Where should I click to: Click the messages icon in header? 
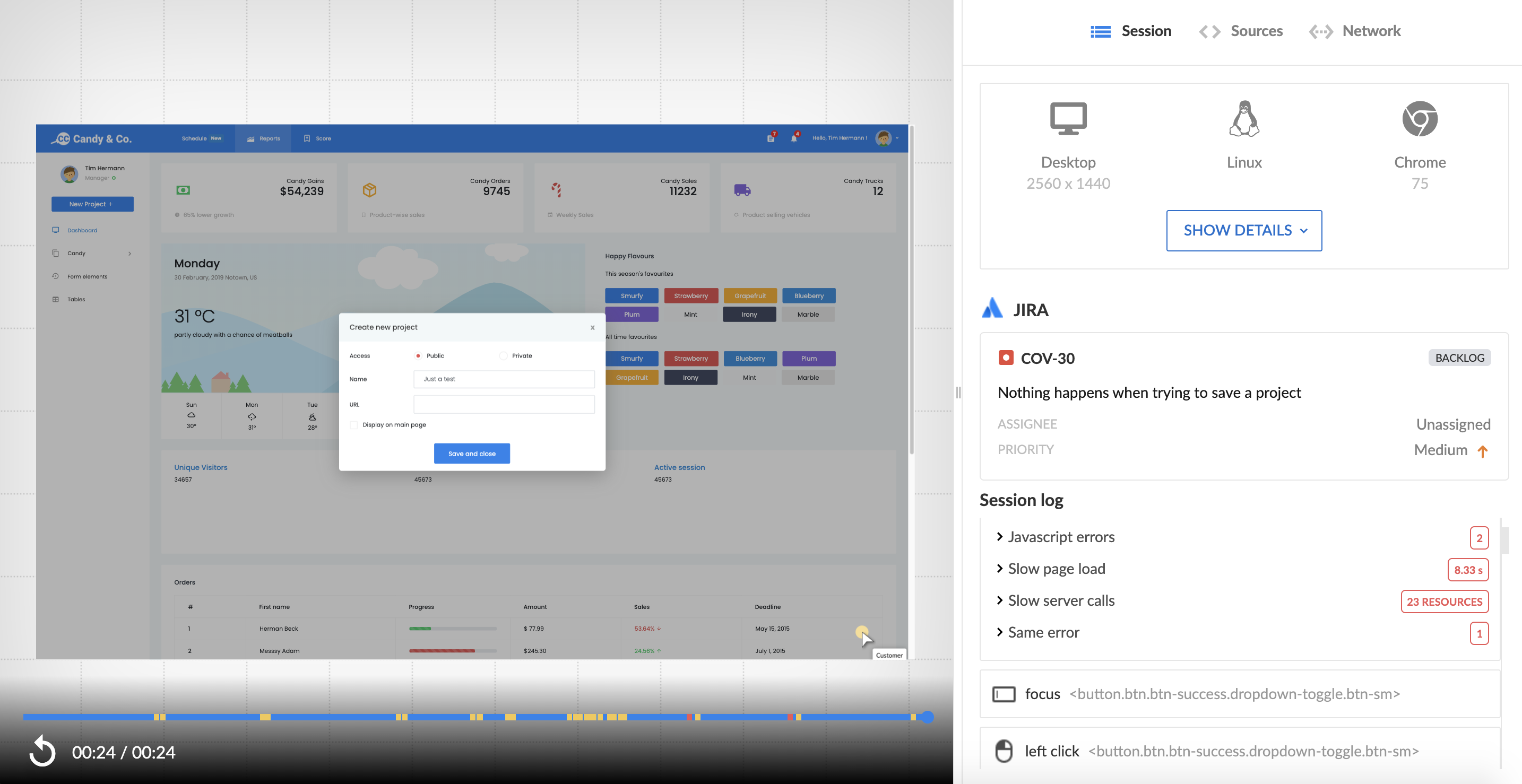coord(771,138)
